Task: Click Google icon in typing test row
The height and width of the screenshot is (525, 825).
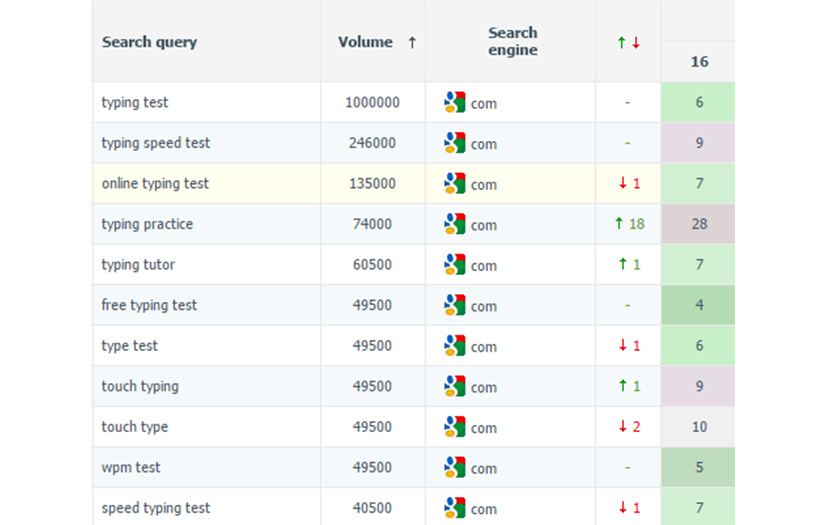Action: tap(455, 102)
